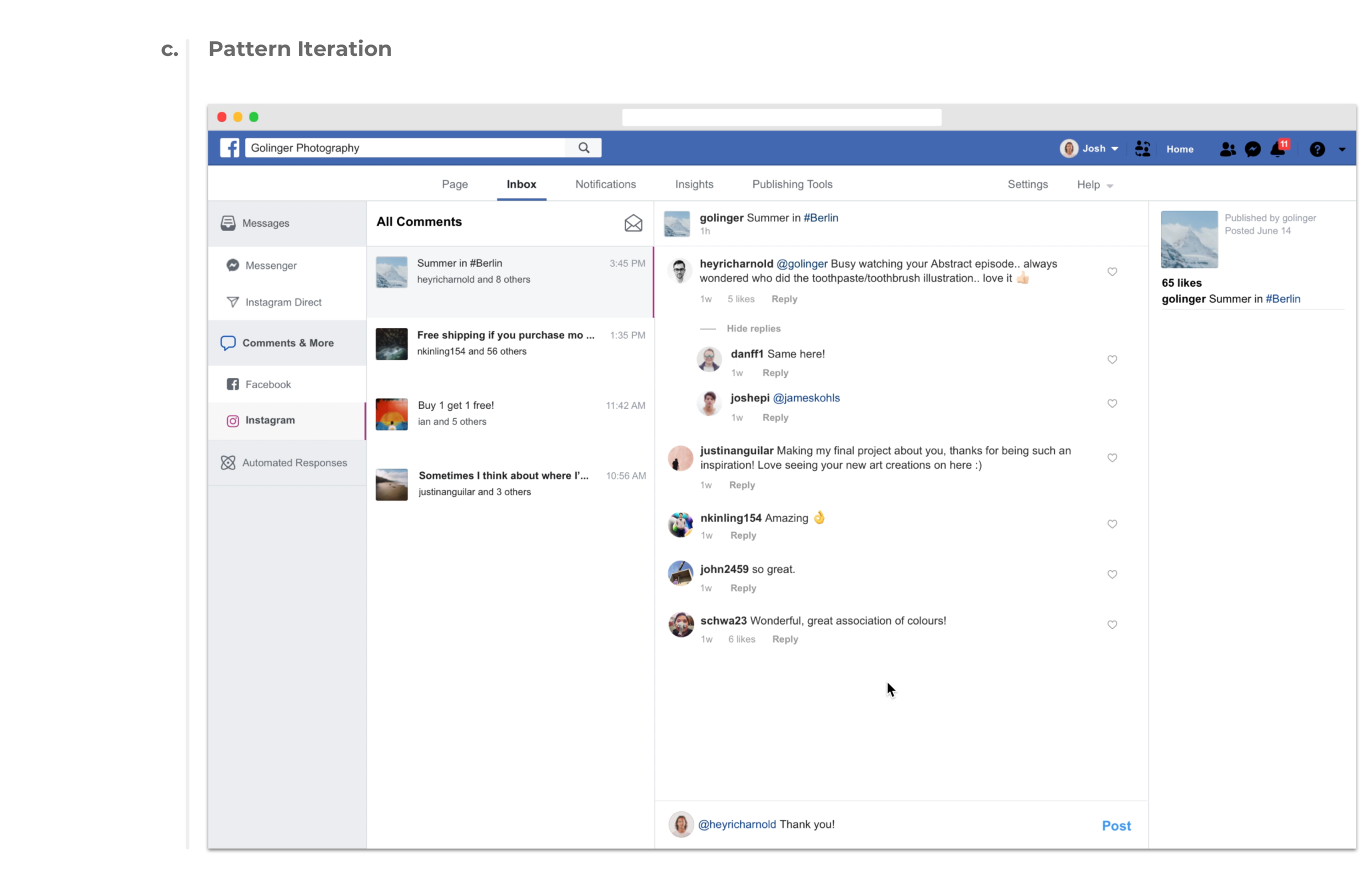Open the account menu arrow at far right

pyautogui.click(x=1341, y=149)
